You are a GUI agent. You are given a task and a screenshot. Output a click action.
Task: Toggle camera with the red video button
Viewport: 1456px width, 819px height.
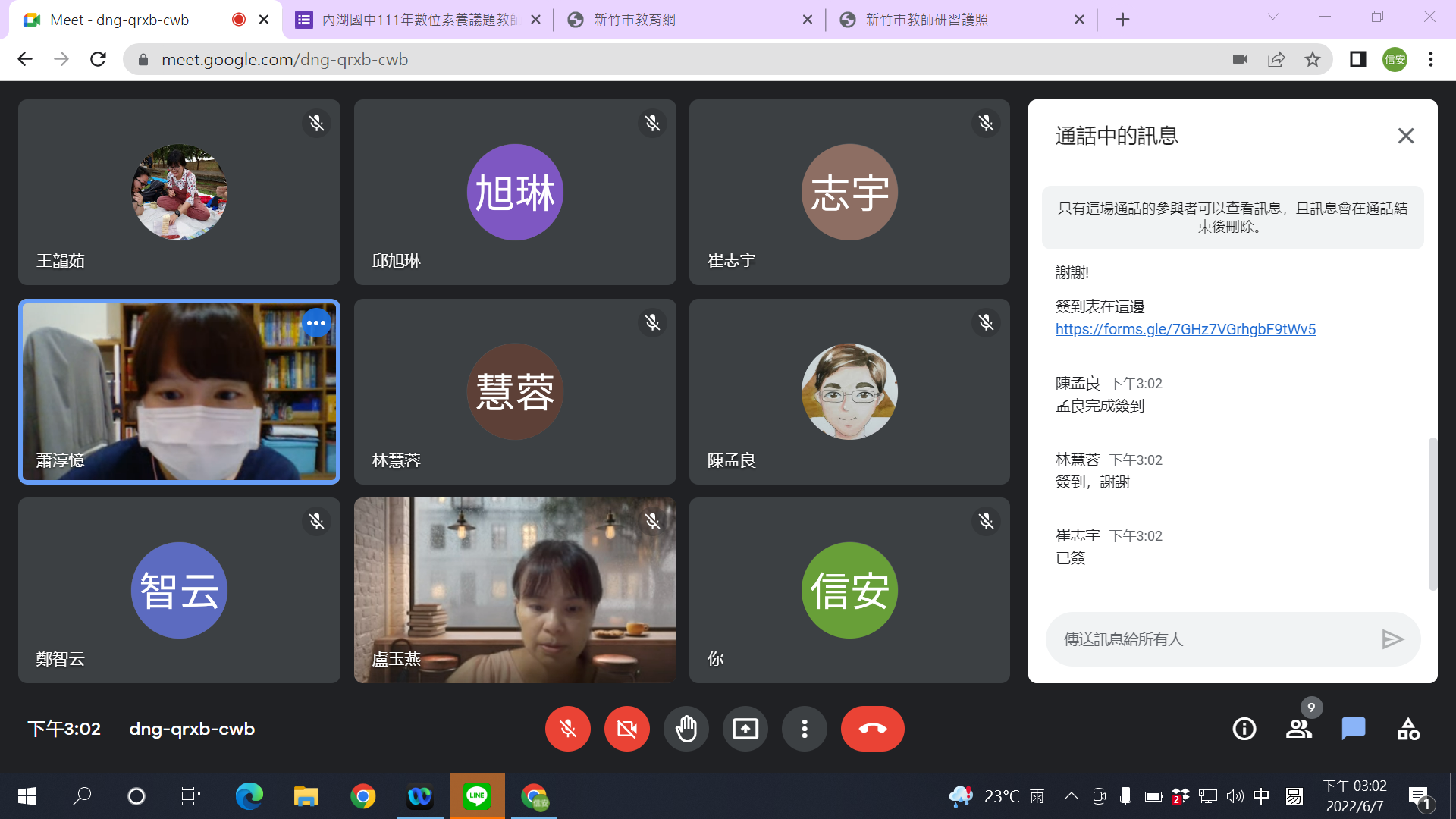pos(626,729)
